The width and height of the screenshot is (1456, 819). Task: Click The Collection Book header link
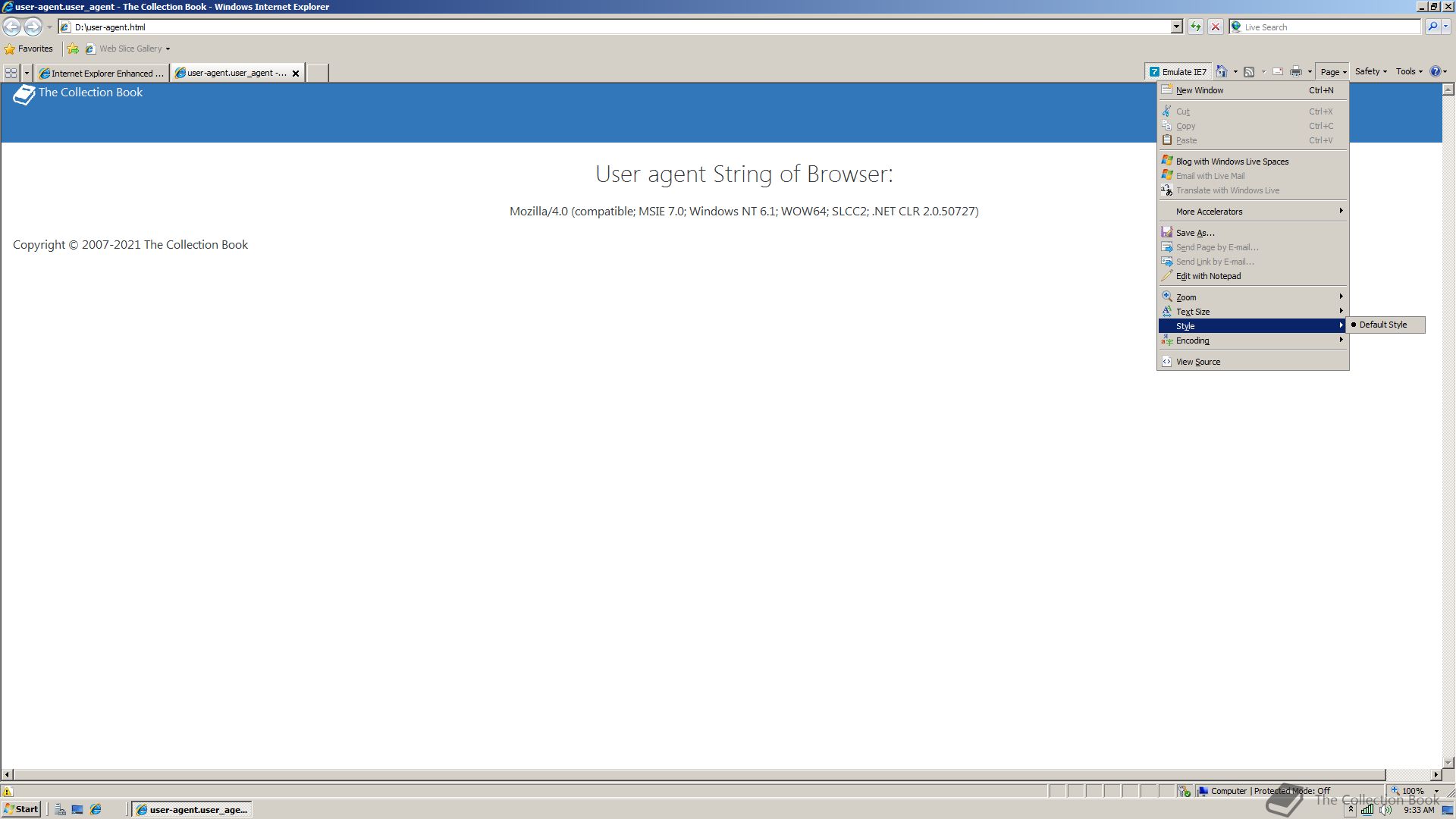coord(90,93)
